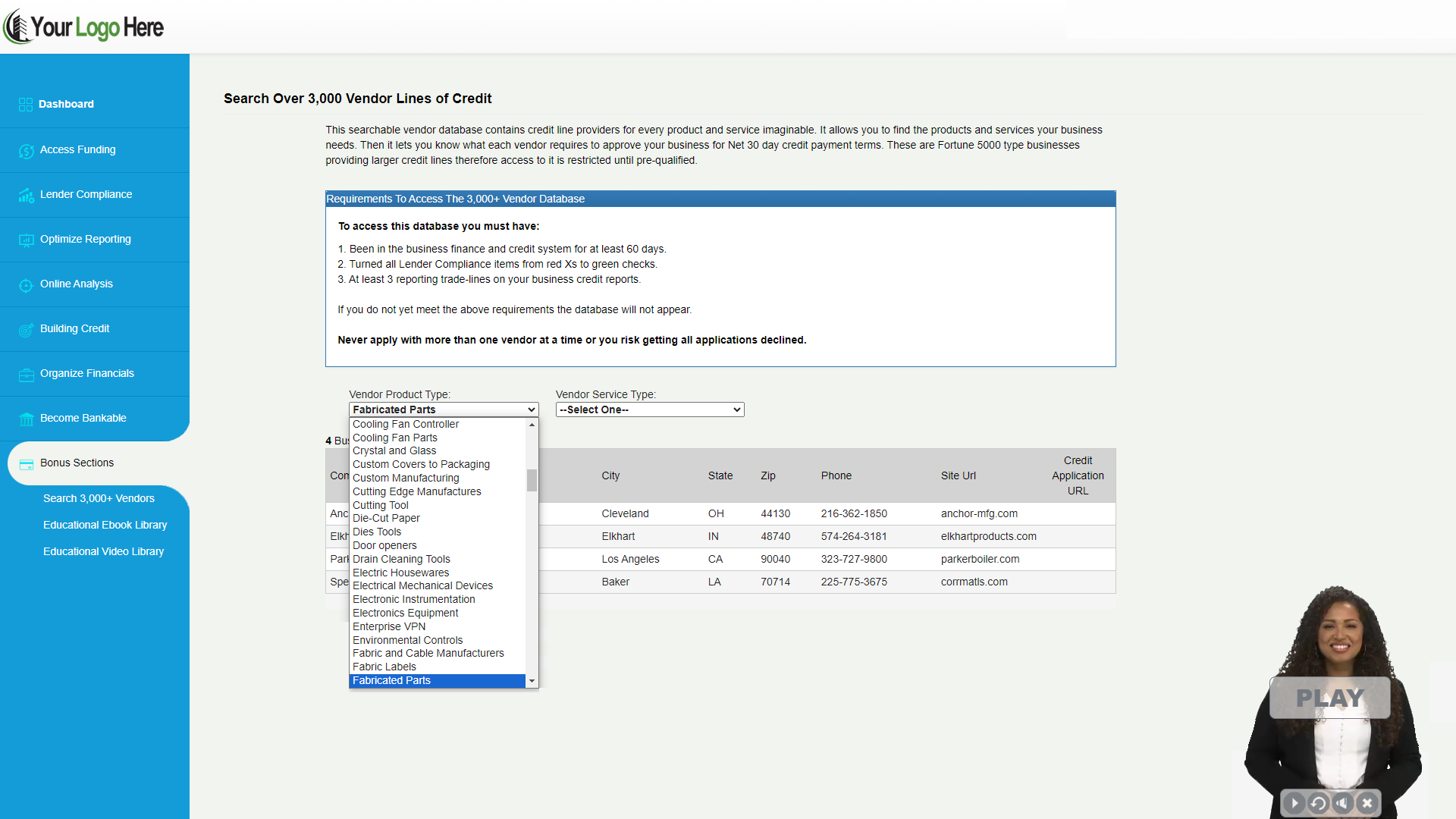The image size is (1456, 819).
Task: Click the Become Bankable bank icon
Action: [26, 419]
